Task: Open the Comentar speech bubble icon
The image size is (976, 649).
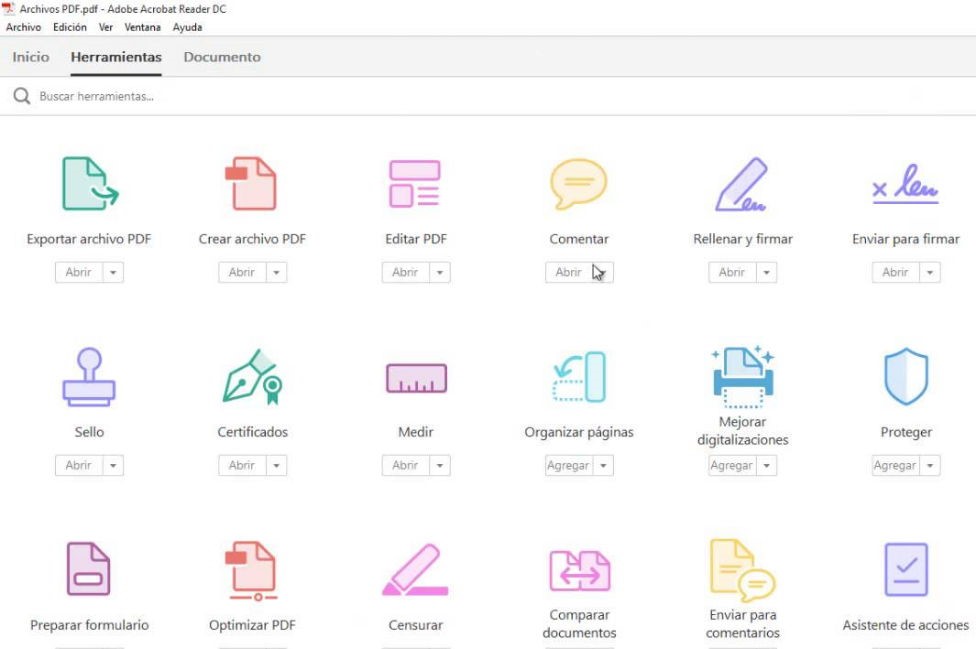Action: (x=578, y=184)
